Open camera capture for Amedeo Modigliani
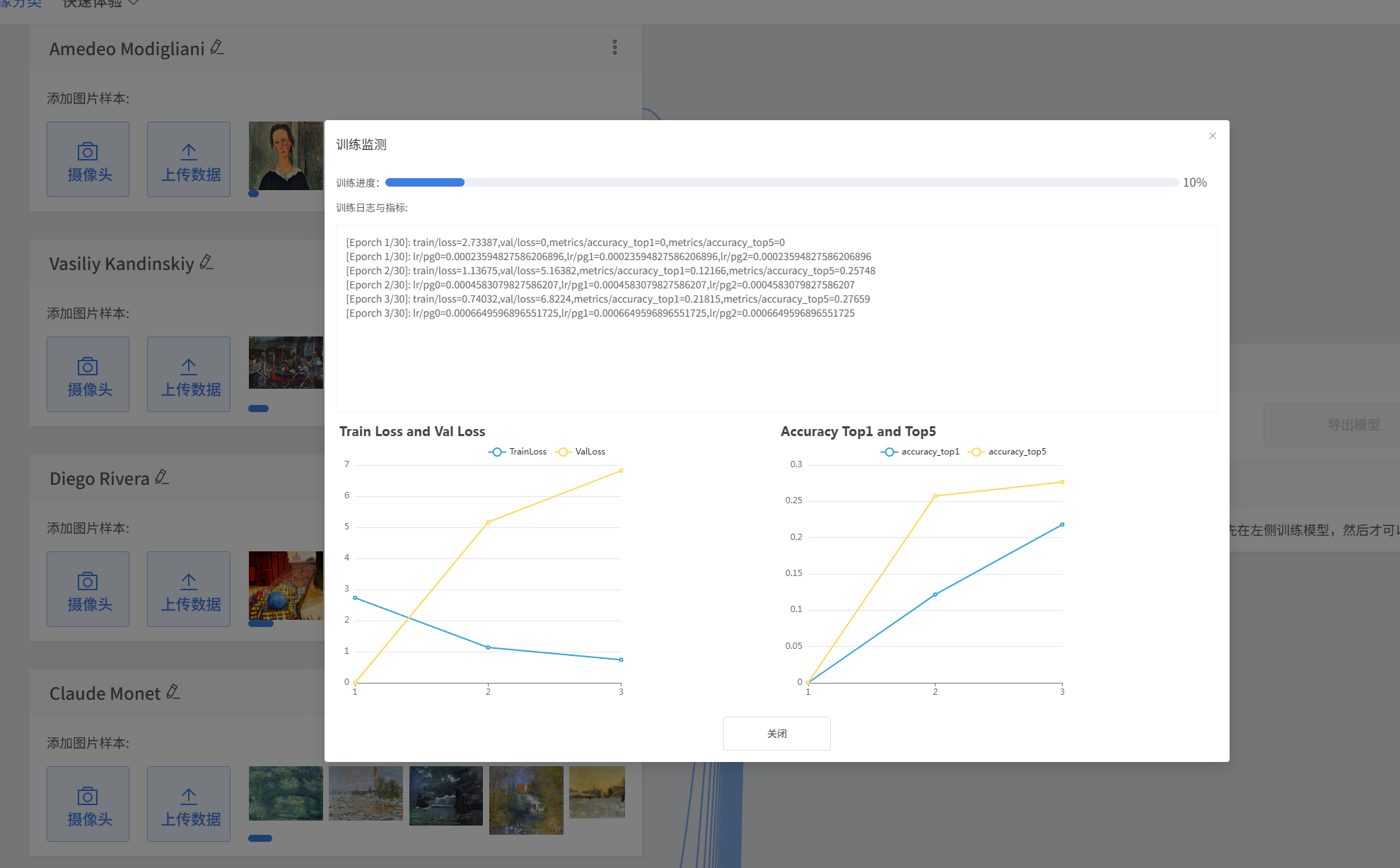 88,160
